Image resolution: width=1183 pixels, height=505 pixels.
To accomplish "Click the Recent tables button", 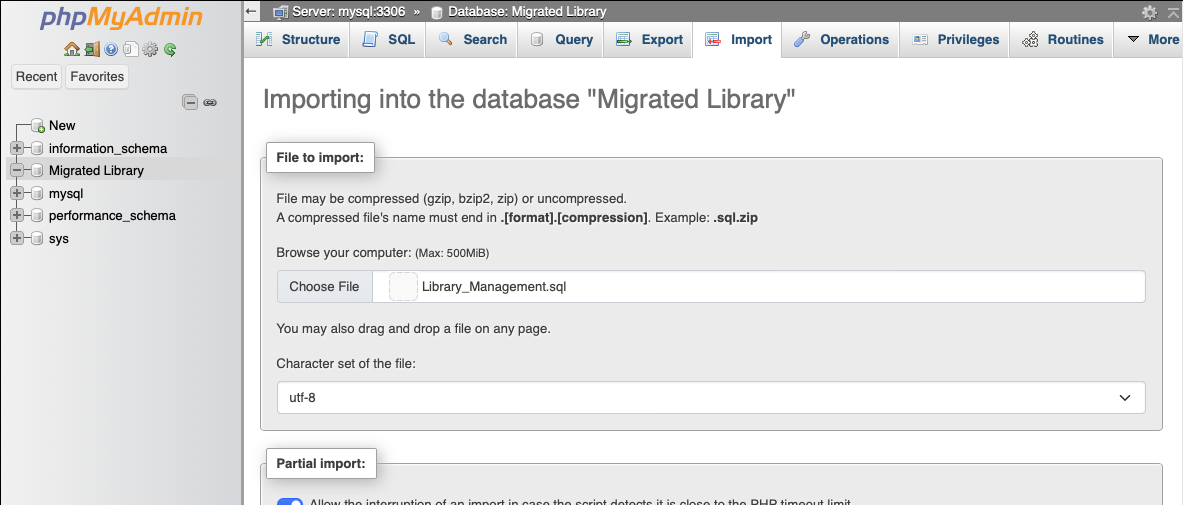I will 37,76.
